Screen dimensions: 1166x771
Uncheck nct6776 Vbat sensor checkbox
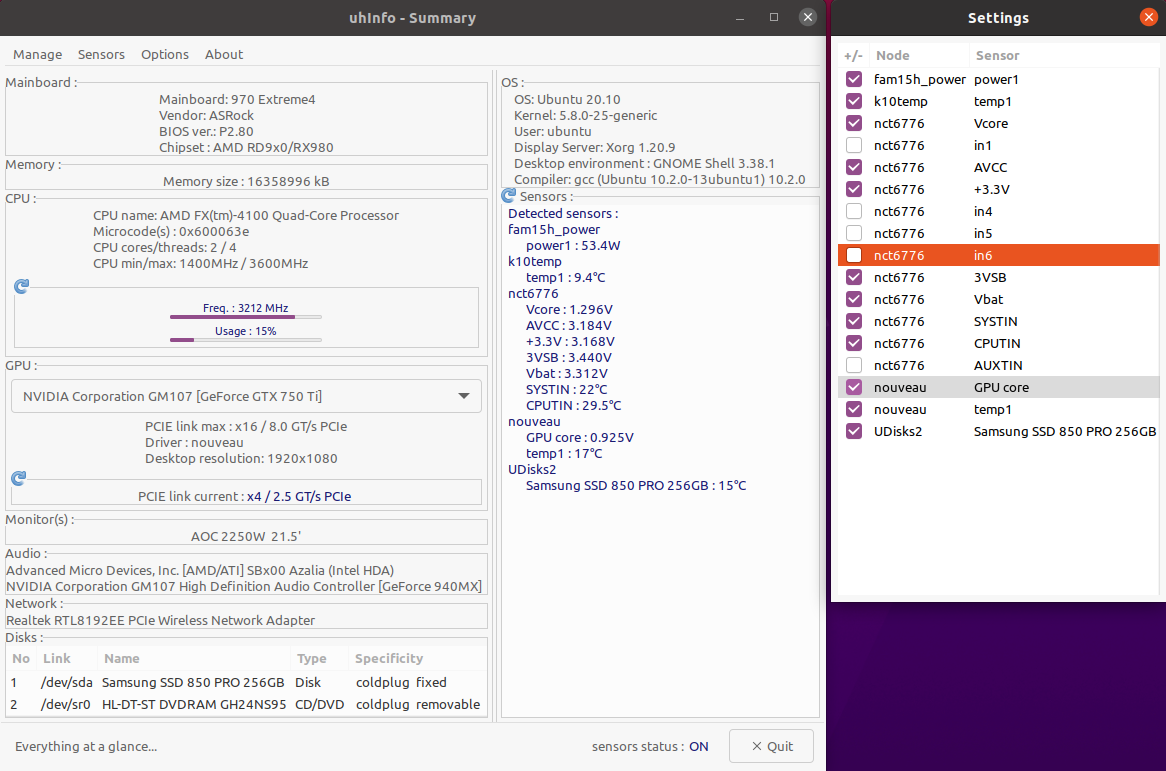coord(854,299)
